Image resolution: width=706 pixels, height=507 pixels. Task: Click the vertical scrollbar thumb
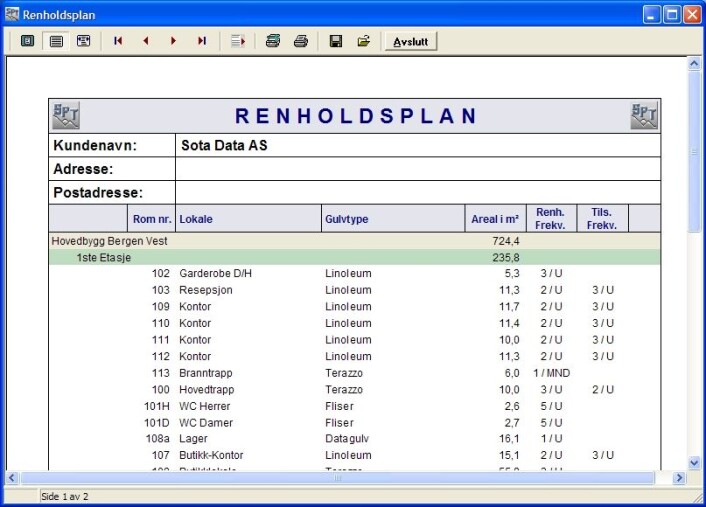(x=694, y=152)
